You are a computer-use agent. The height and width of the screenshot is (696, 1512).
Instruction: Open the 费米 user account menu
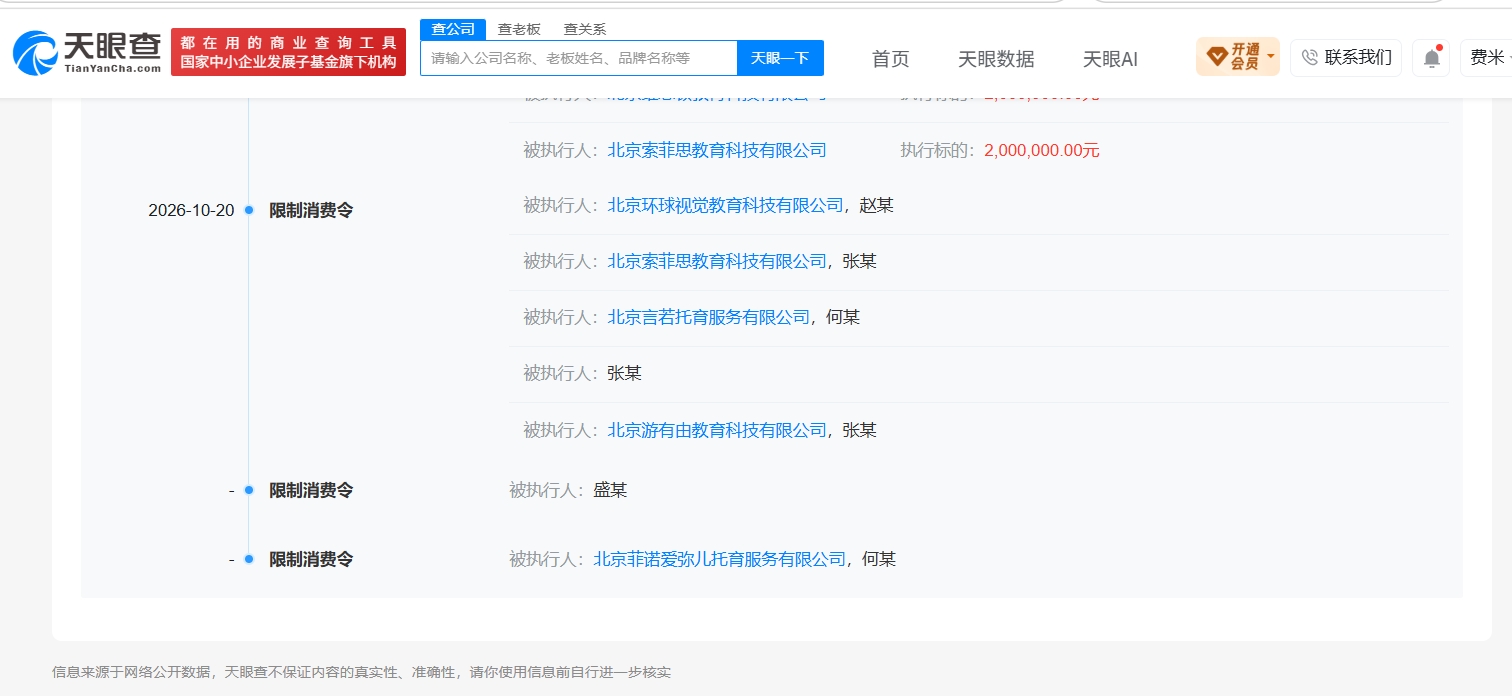pyautogui.click(x=1486, y=58)
